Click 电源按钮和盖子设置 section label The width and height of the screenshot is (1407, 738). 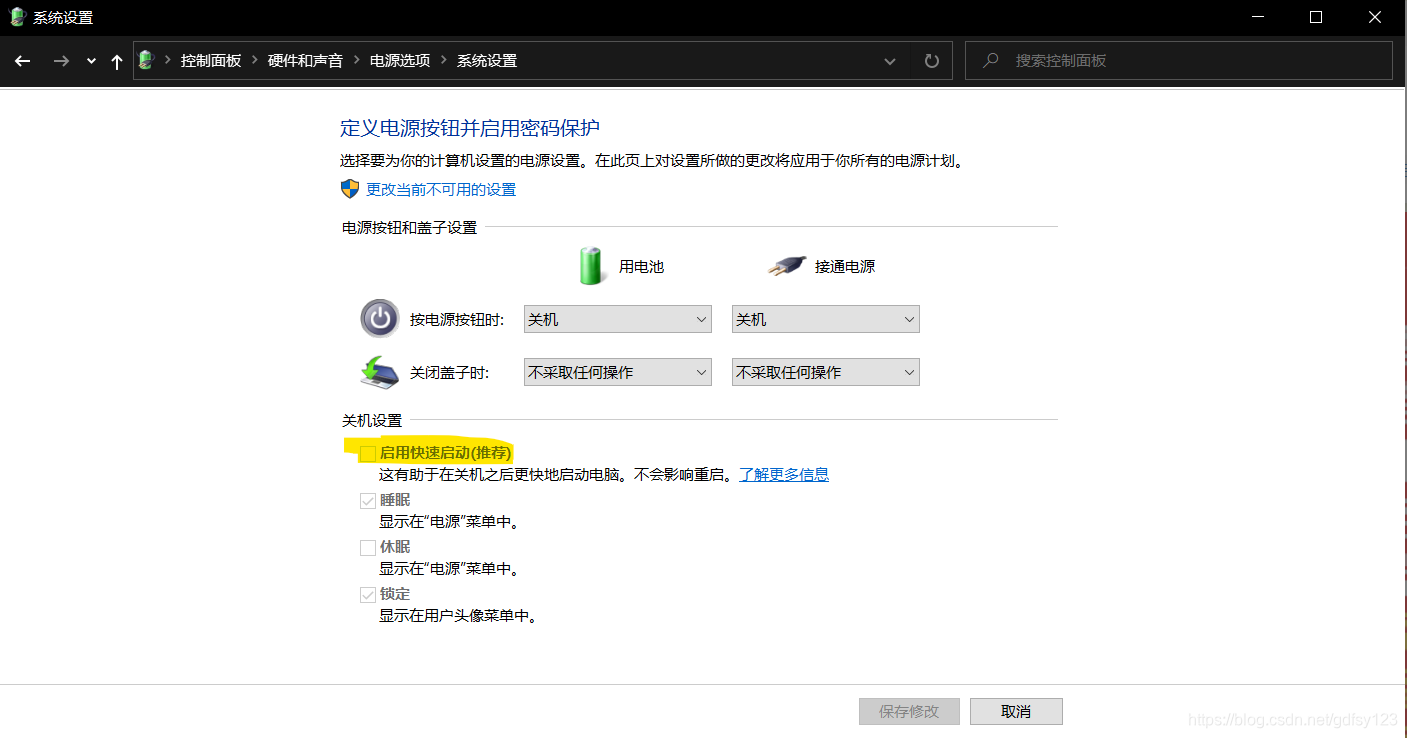click(410, 227)
